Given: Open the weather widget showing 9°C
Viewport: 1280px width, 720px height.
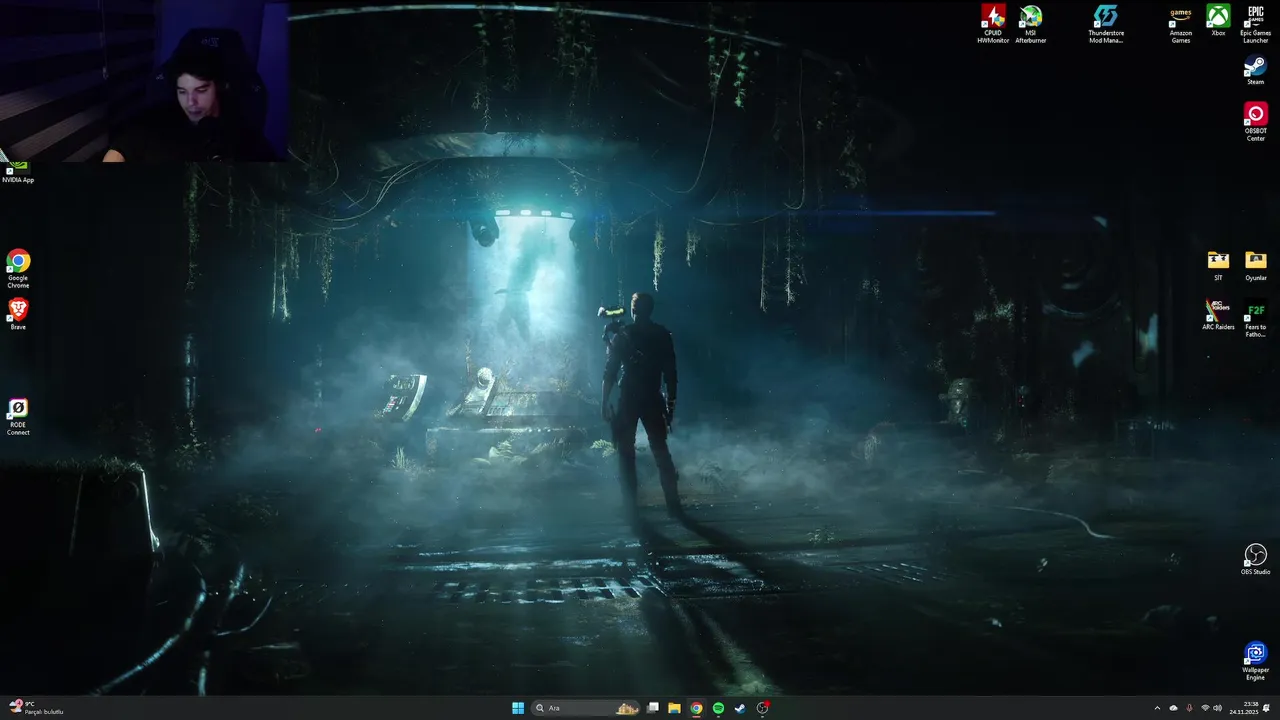Looking at the screenshot, I should (x=36, y=708).
